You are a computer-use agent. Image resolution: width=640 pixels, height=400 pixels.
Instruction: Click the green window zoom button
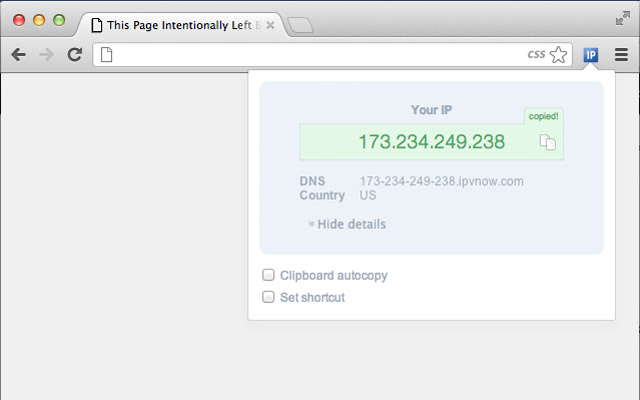coord(59,20)
